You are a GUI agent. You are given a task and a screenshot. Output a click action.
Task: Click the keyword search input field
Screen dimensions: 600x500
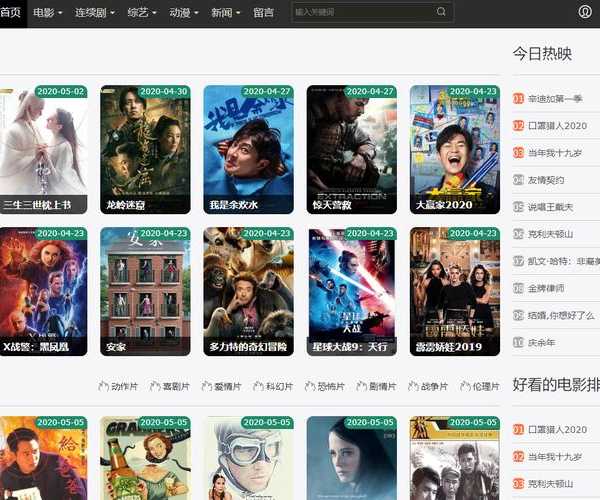click(x=362, y=12)
